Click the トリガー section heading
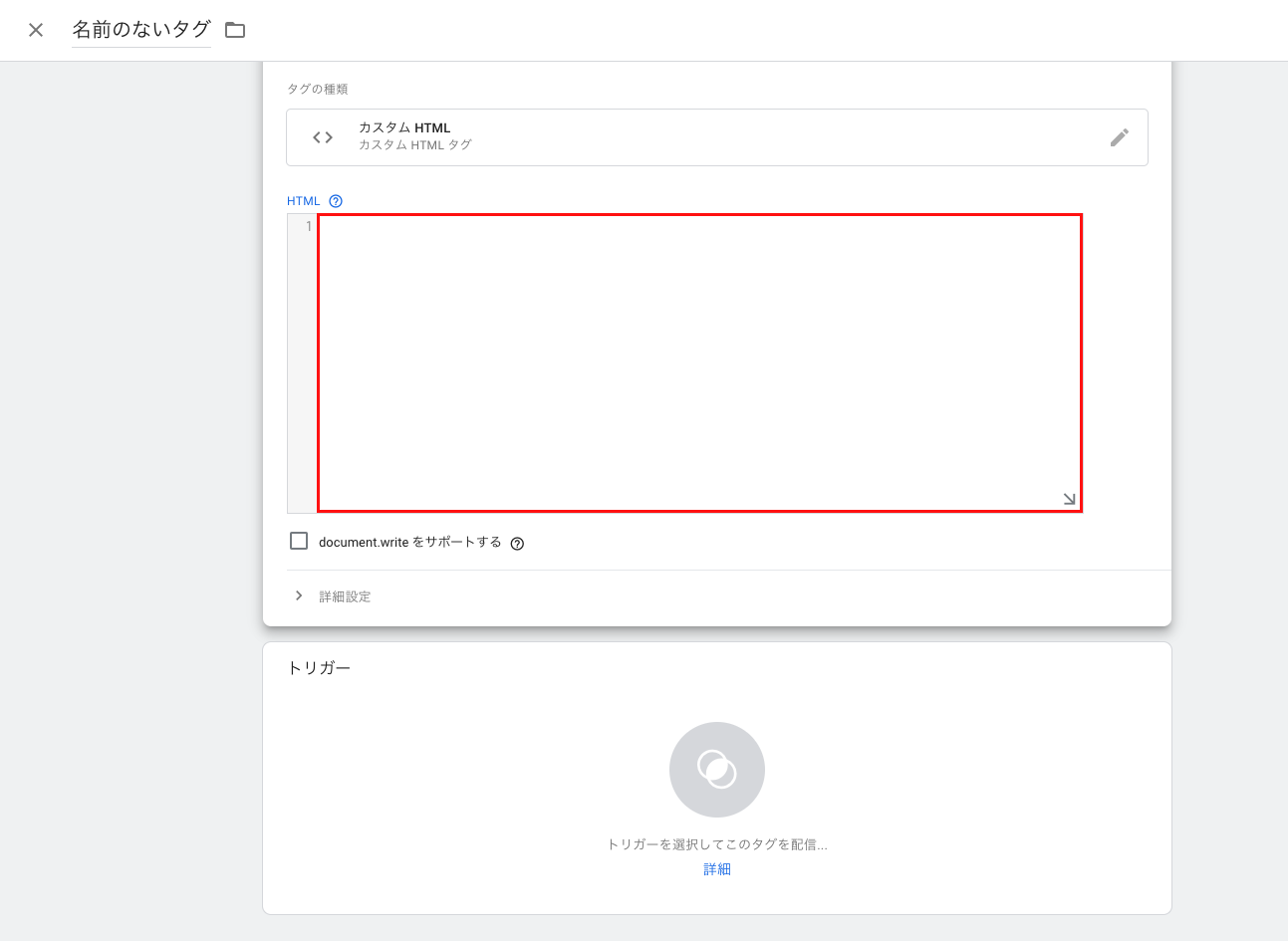 point(319,667)
